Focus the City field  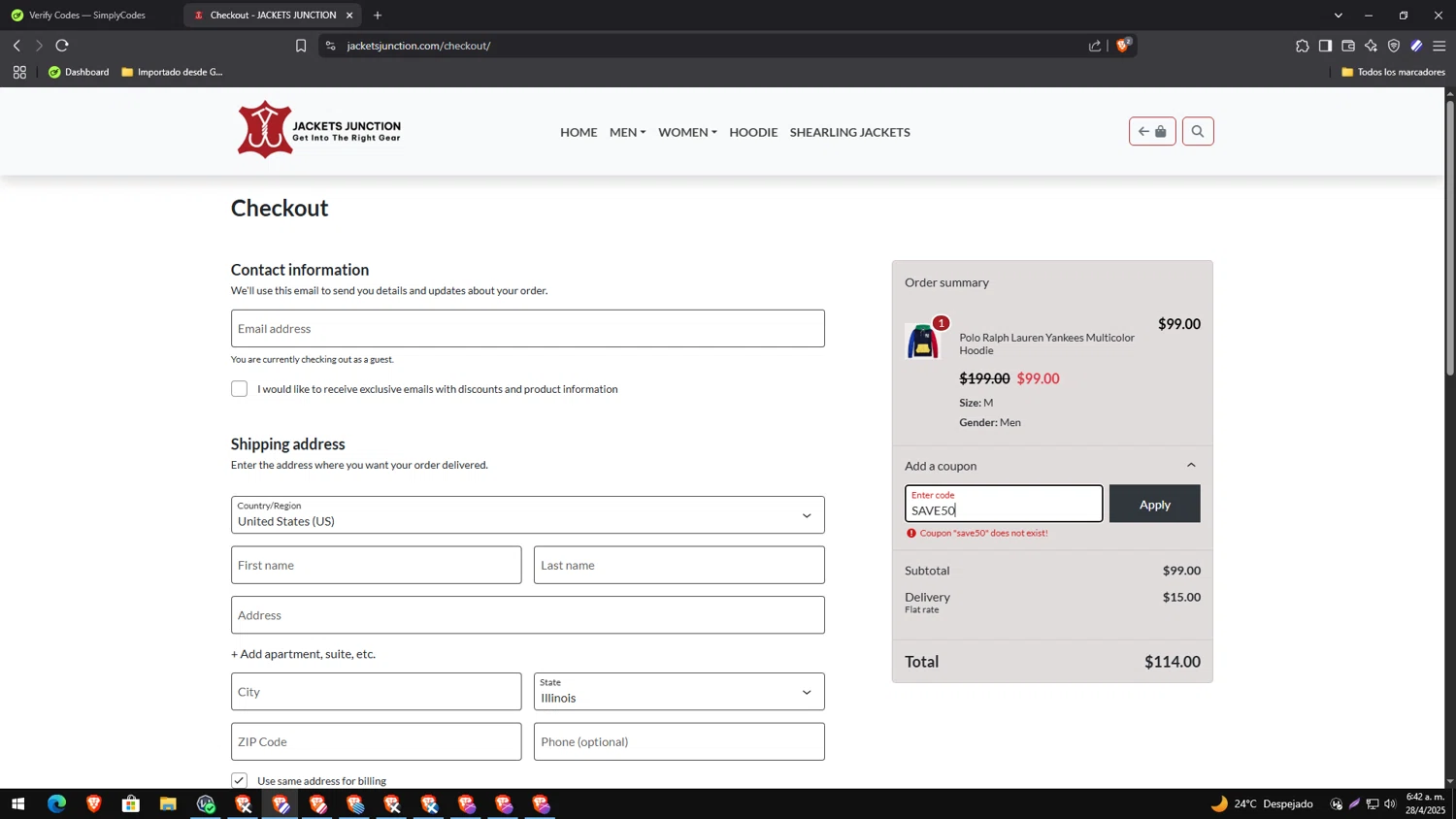tap(376, 692)
